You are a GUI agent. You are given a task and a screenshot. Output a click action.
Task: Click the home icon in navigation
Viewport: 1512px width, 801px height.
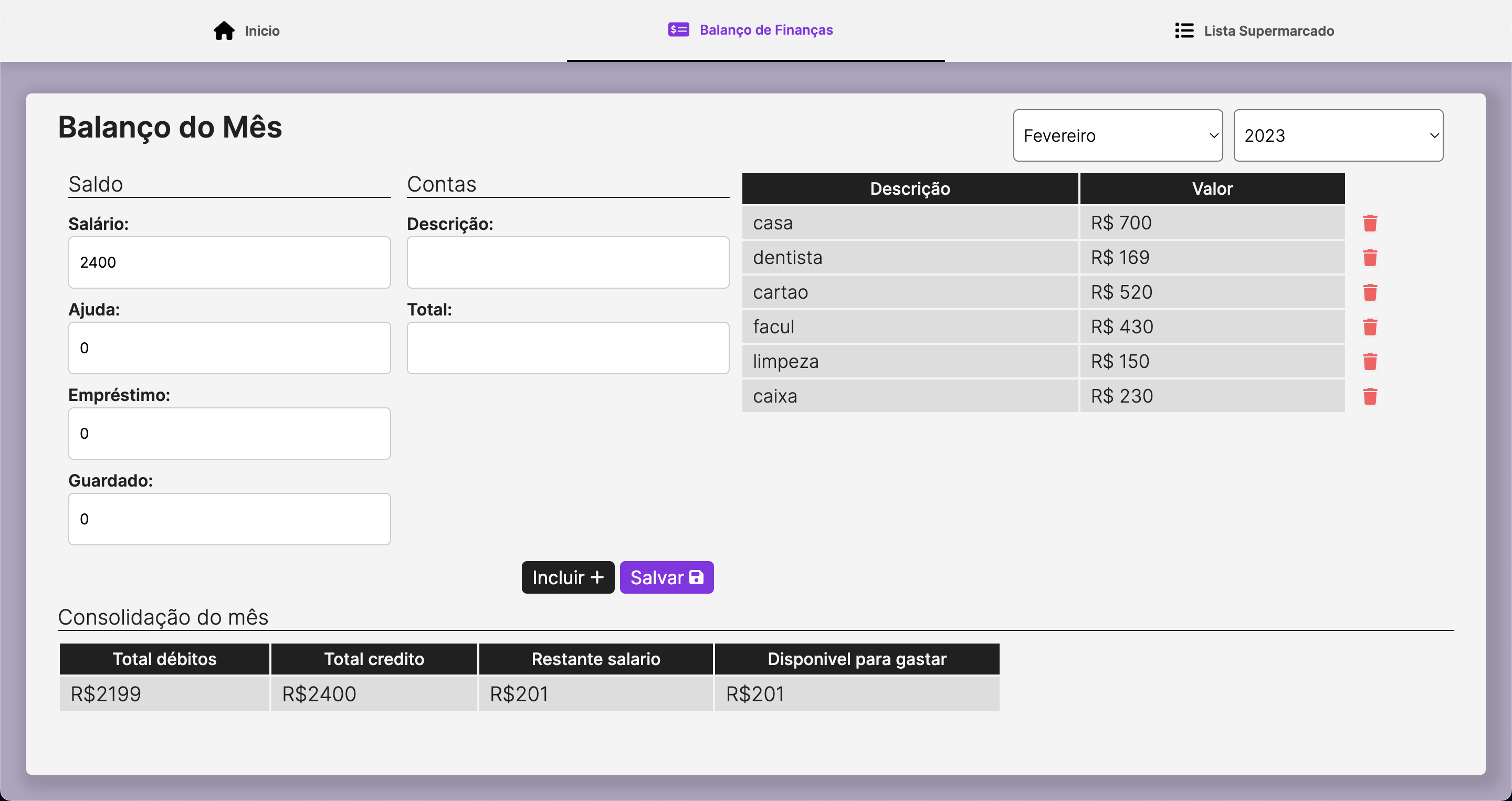tap(224, 30)
